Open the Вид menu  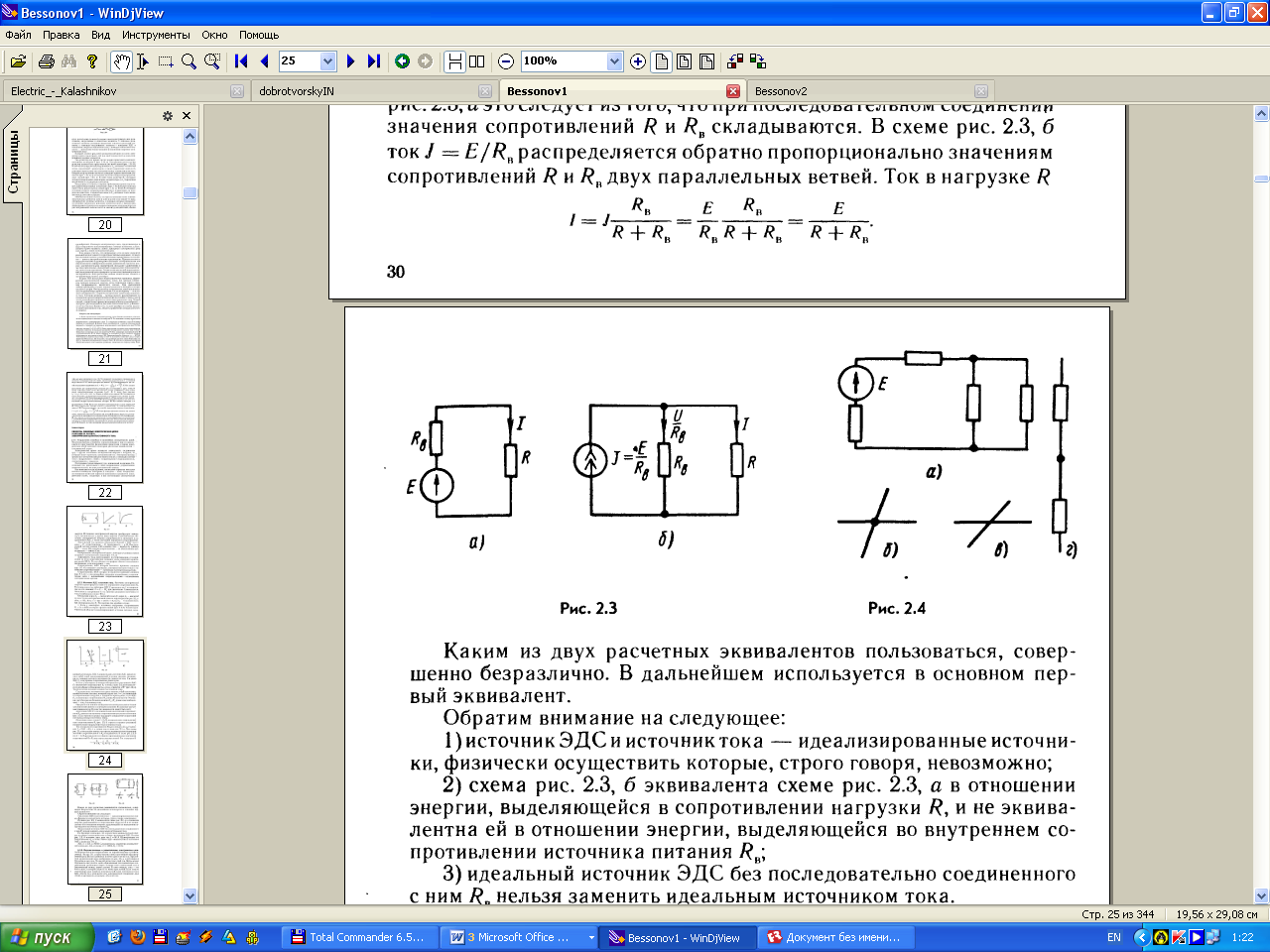[x=101, y=35]
